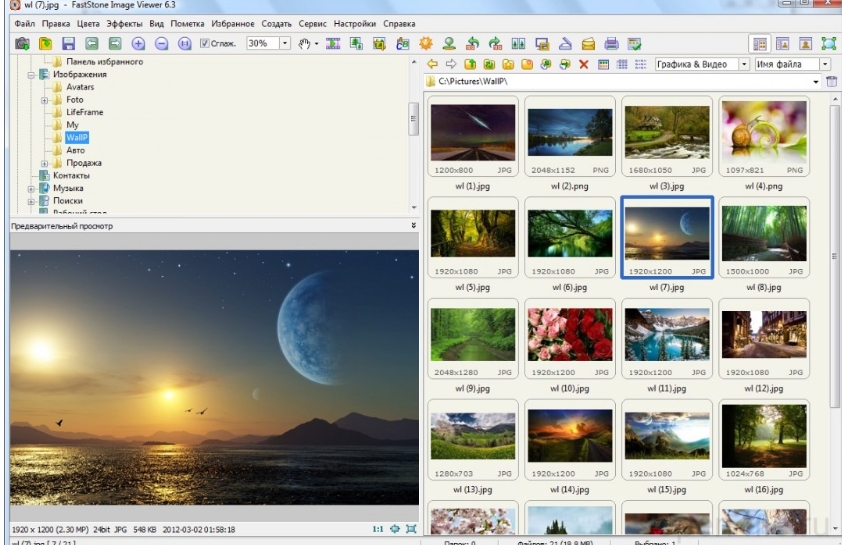842x545 pixels.
Task: Open the Справка menu
Action: click(399, 24)
